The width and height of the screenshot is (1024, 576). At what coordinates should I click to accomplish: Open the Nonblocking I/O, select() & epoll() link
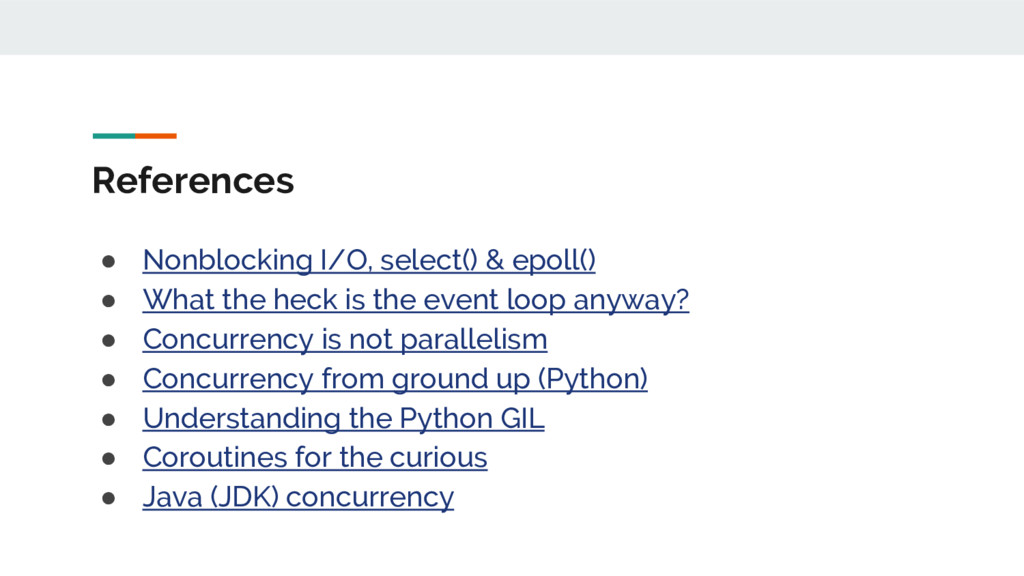368,260
